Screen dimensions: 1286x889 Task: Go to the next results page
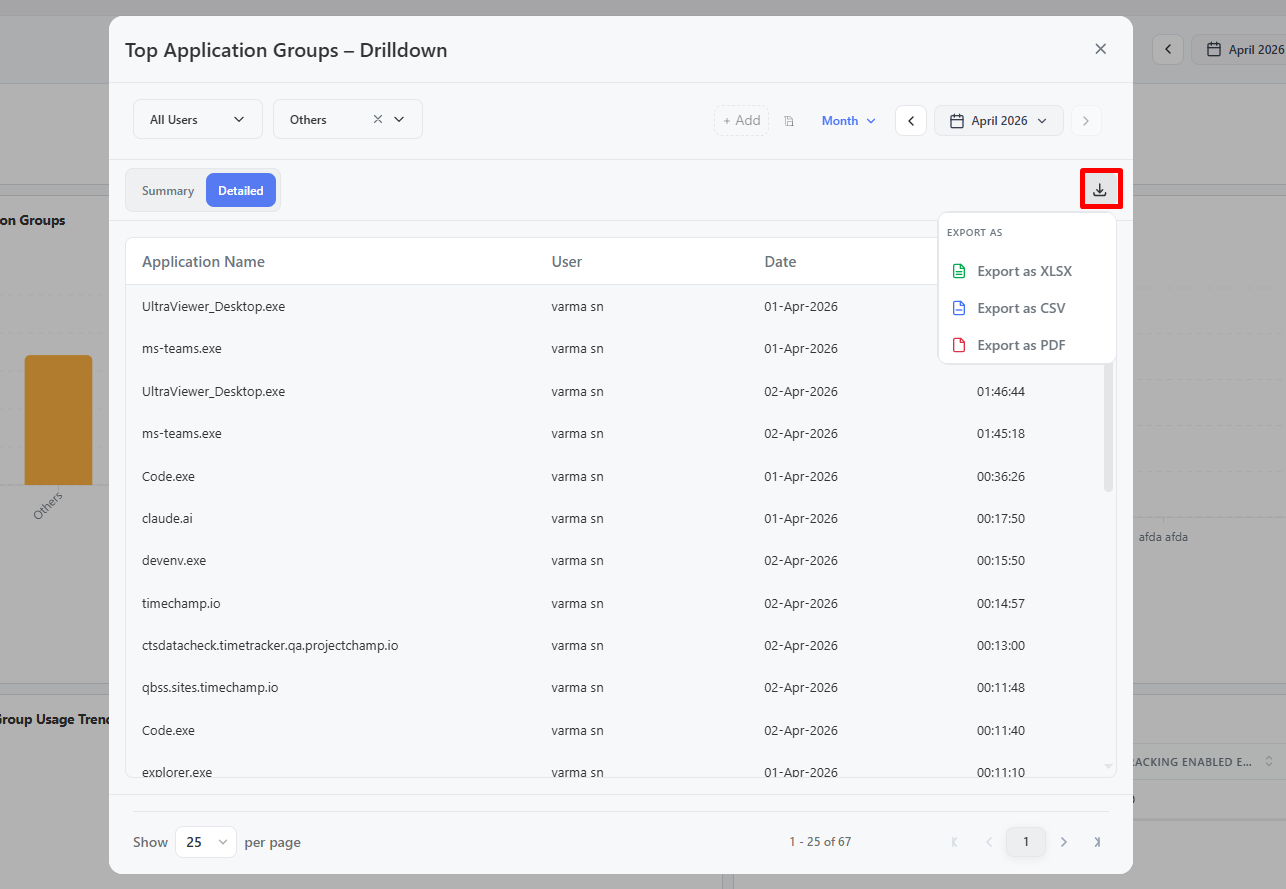pos(1063,842)
